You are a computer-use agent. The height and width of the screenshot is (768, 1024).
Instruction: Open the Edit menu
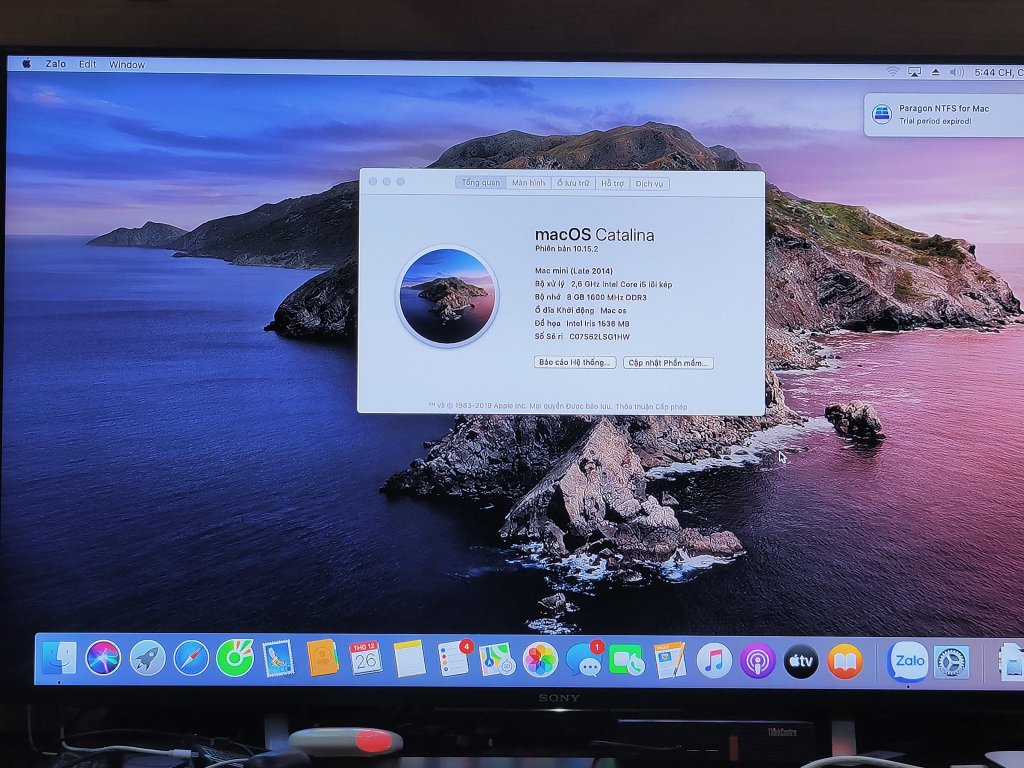tap(88, 64)
